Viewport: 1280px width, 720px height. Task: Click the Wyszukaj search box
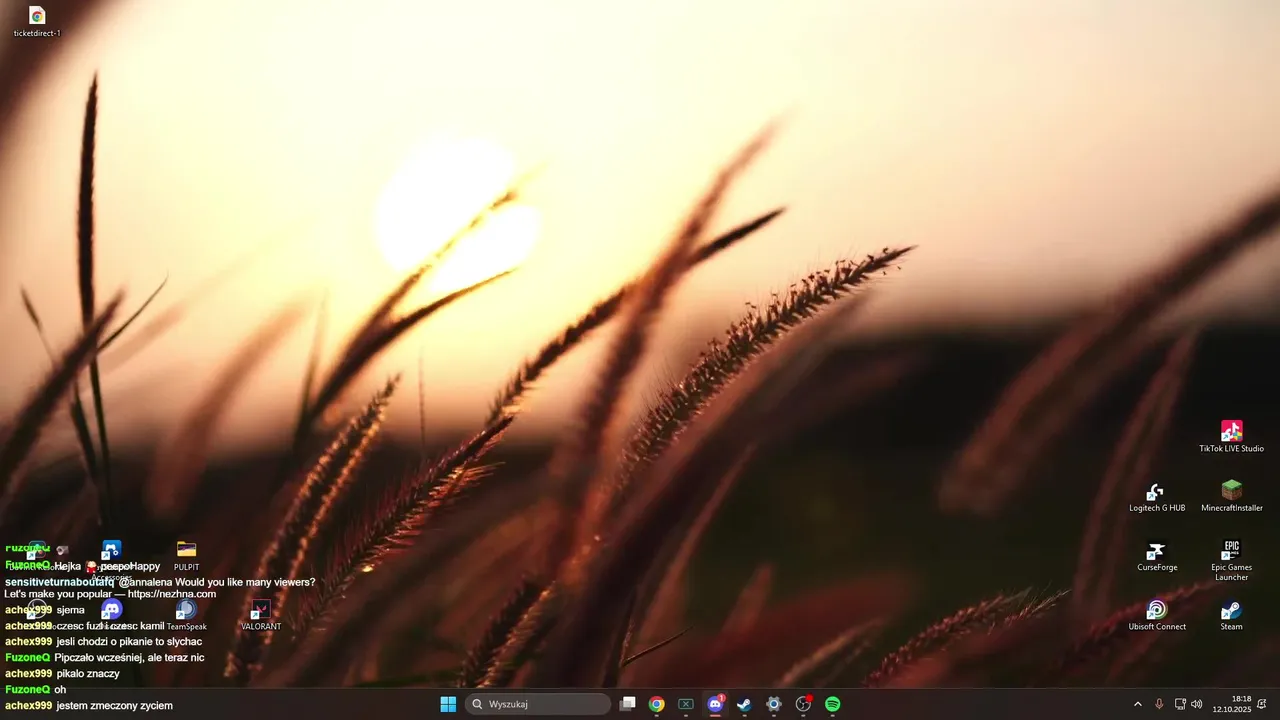click(x=538, y=704)
